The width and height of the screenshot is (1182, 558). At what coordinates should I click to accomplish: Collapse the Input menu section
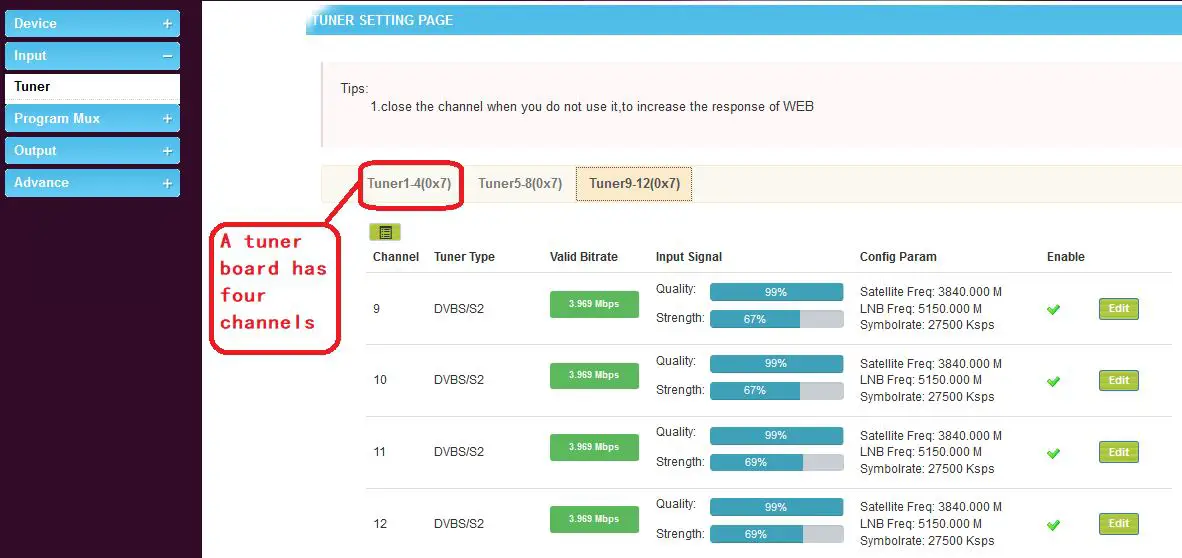pos(91,56)
